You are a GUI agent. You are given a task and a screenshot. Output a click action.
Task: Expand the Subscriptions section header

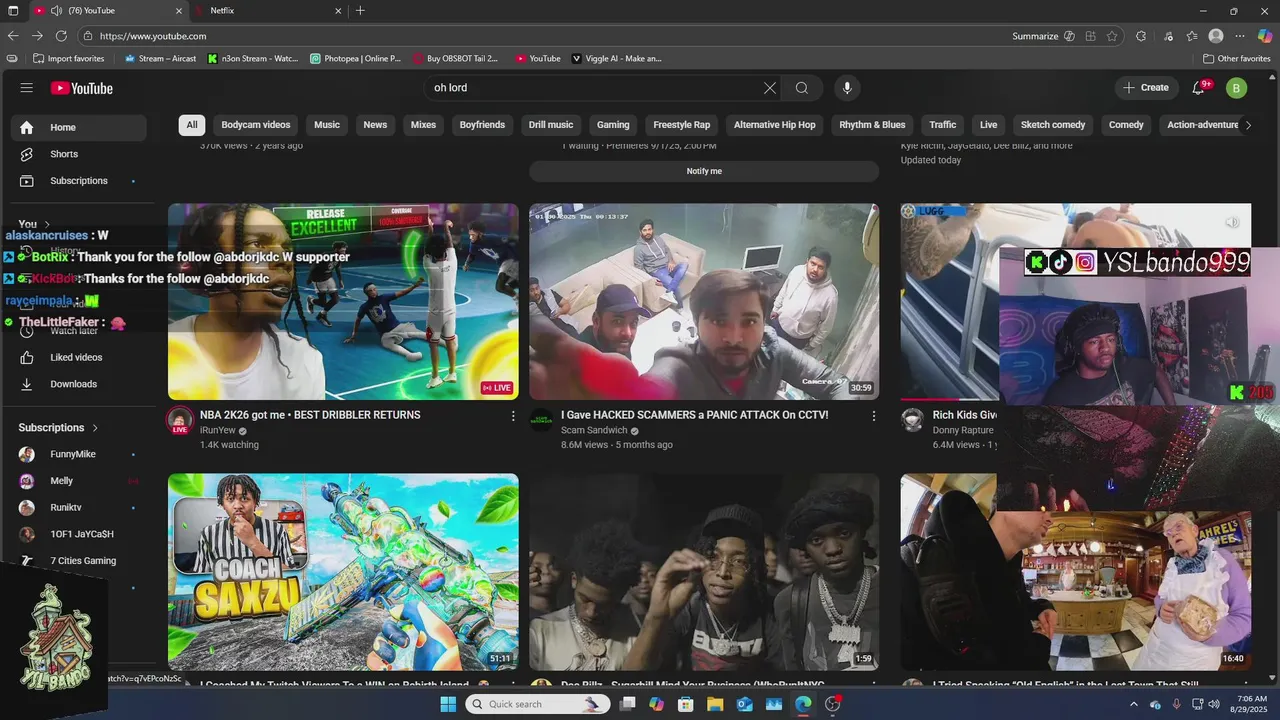click(x=58, y=428)
